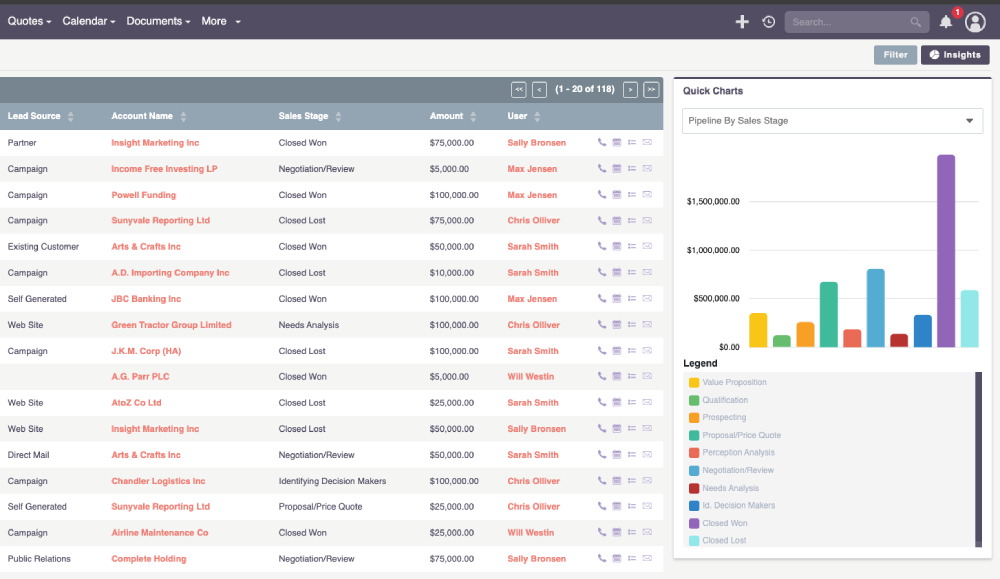Image resolution: width=1000 pixels, height=579 pixels.
Task: Open the Insights panel
Action: 954,55
